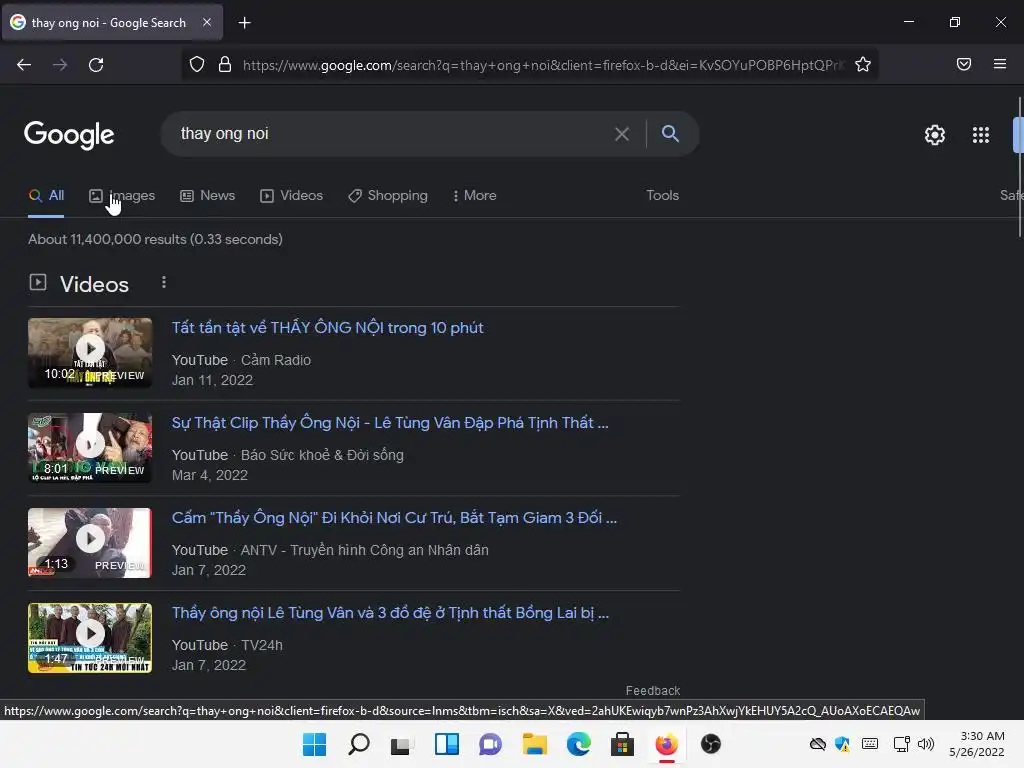Launch Microsoft Edge from the taskbar

click(x=579, y=744)
